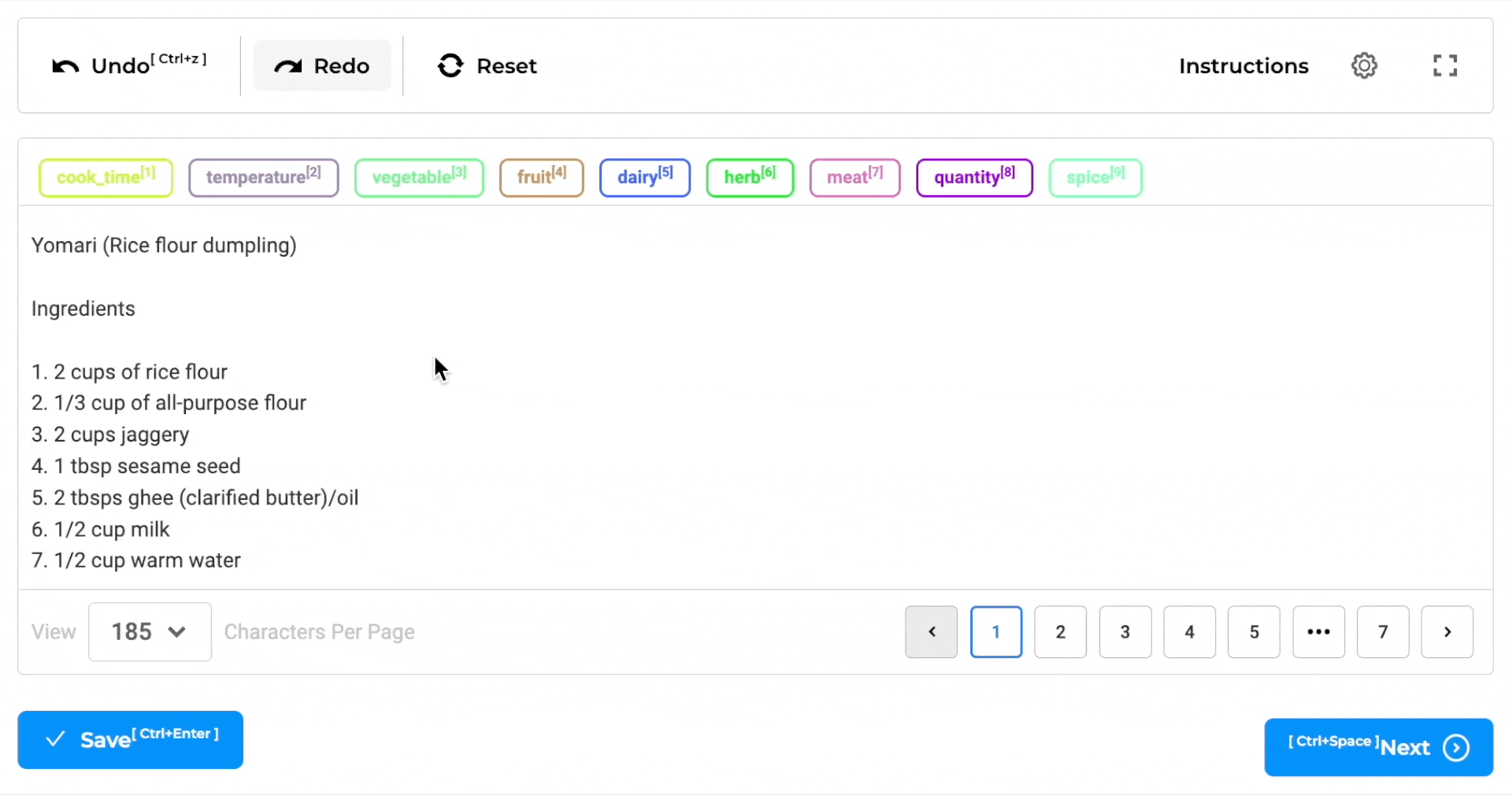The image size is (1512, 795).
Task: Select the temperature label tag
Action: (263, 178)
